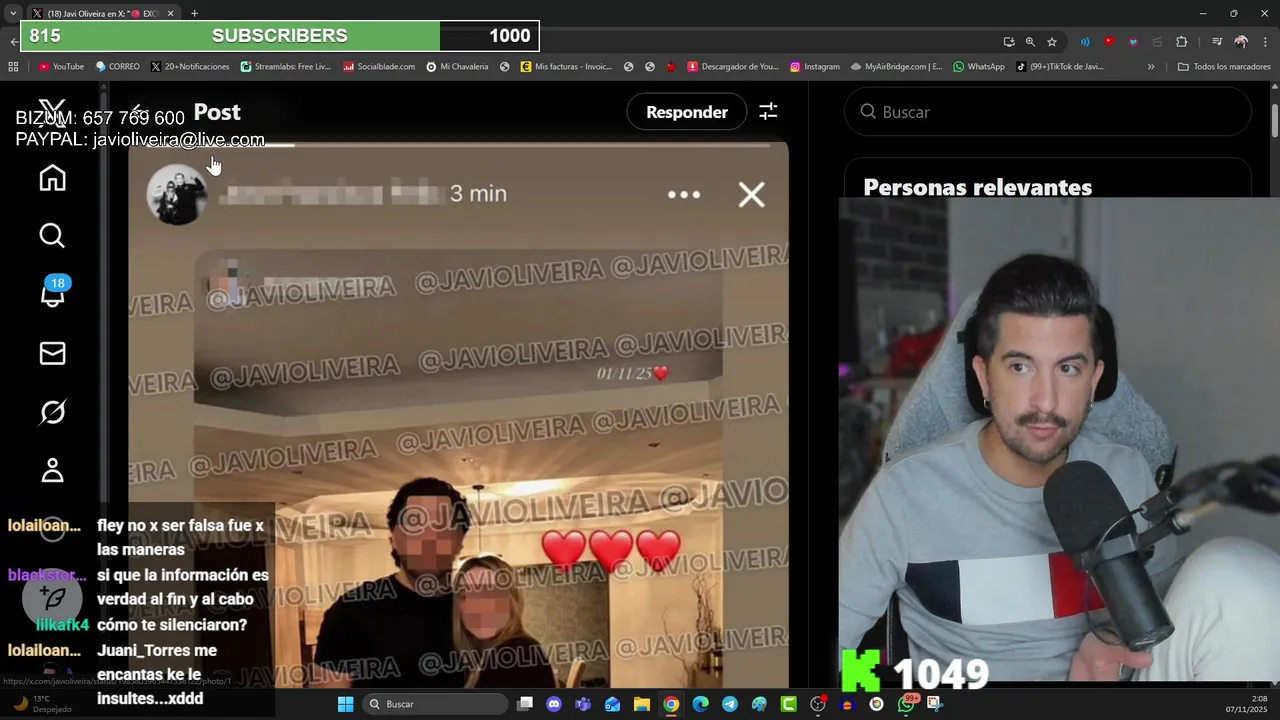The width and height of the screenshot is (1280, 720).
Task: Expand the hidden bookmarks chevron
Action: [x=1151, y=67]
